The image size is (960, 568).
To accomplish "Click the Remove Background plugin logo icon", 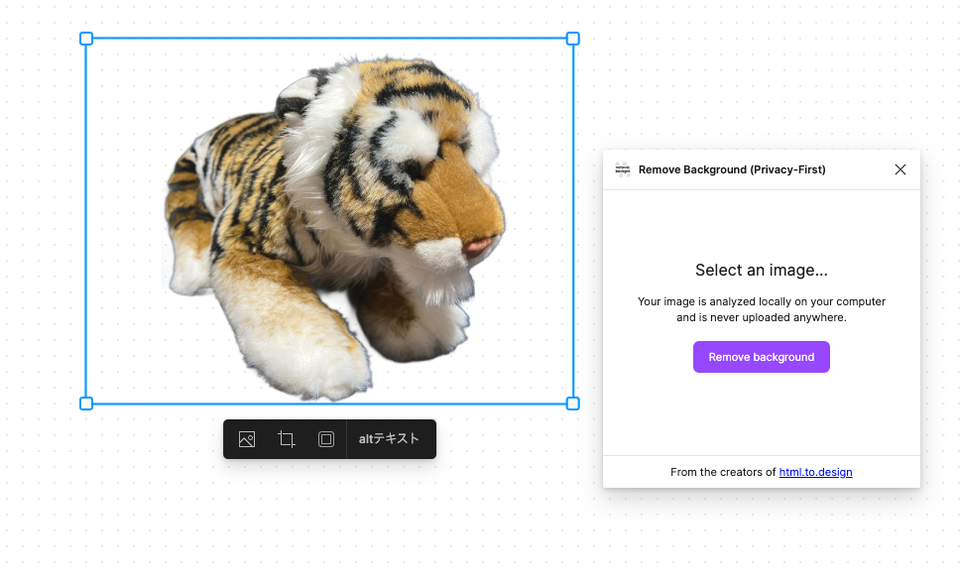I will click(623, 170).
